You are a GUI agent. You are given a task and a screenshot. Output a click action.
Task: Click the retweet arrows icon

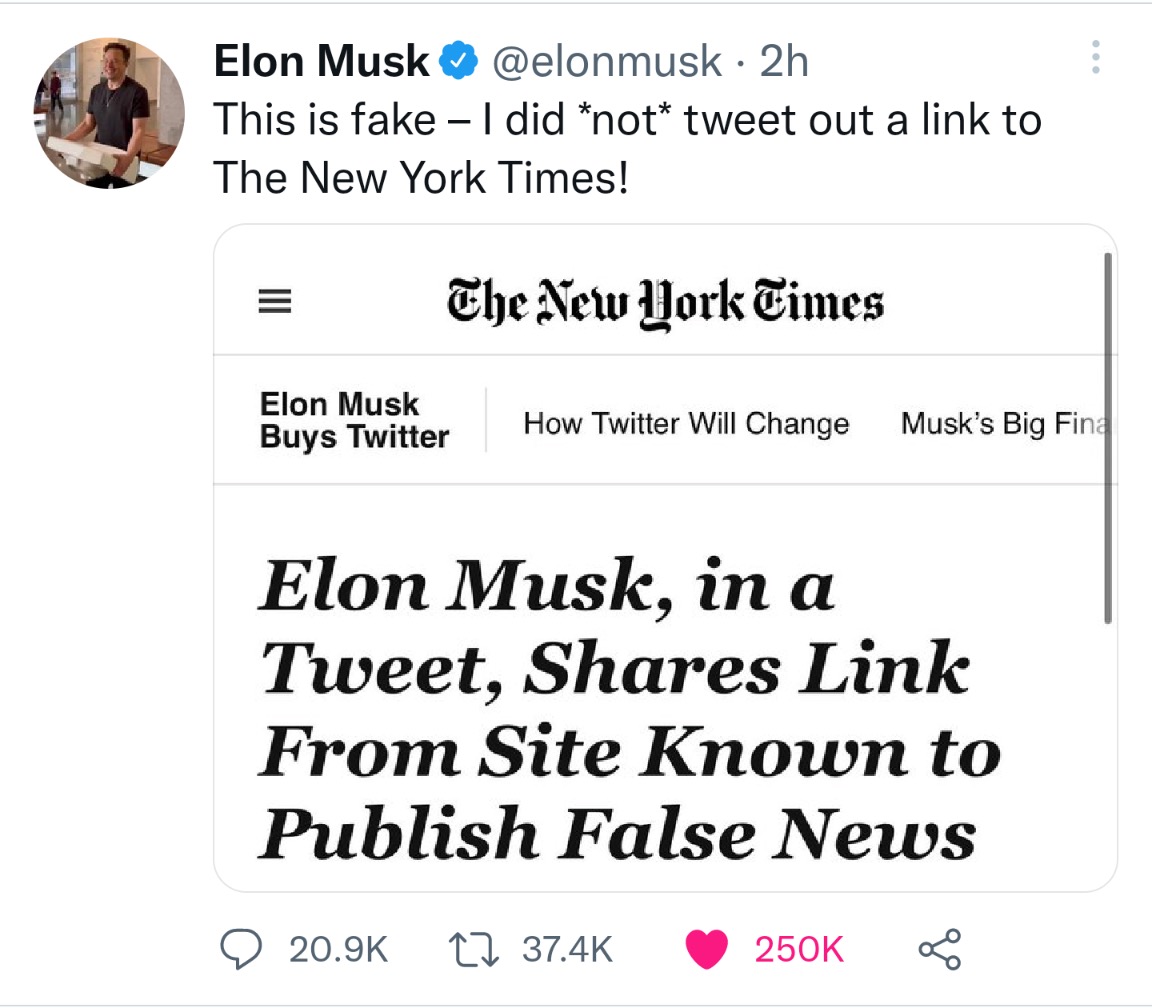pyautogui.click(x=476, y=948)
